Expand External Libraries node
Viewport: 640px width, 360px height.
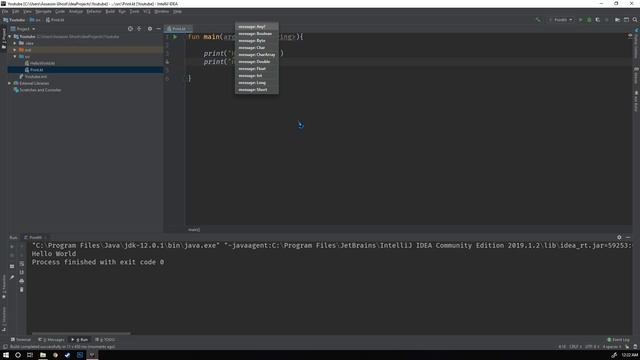pos(10,83)
